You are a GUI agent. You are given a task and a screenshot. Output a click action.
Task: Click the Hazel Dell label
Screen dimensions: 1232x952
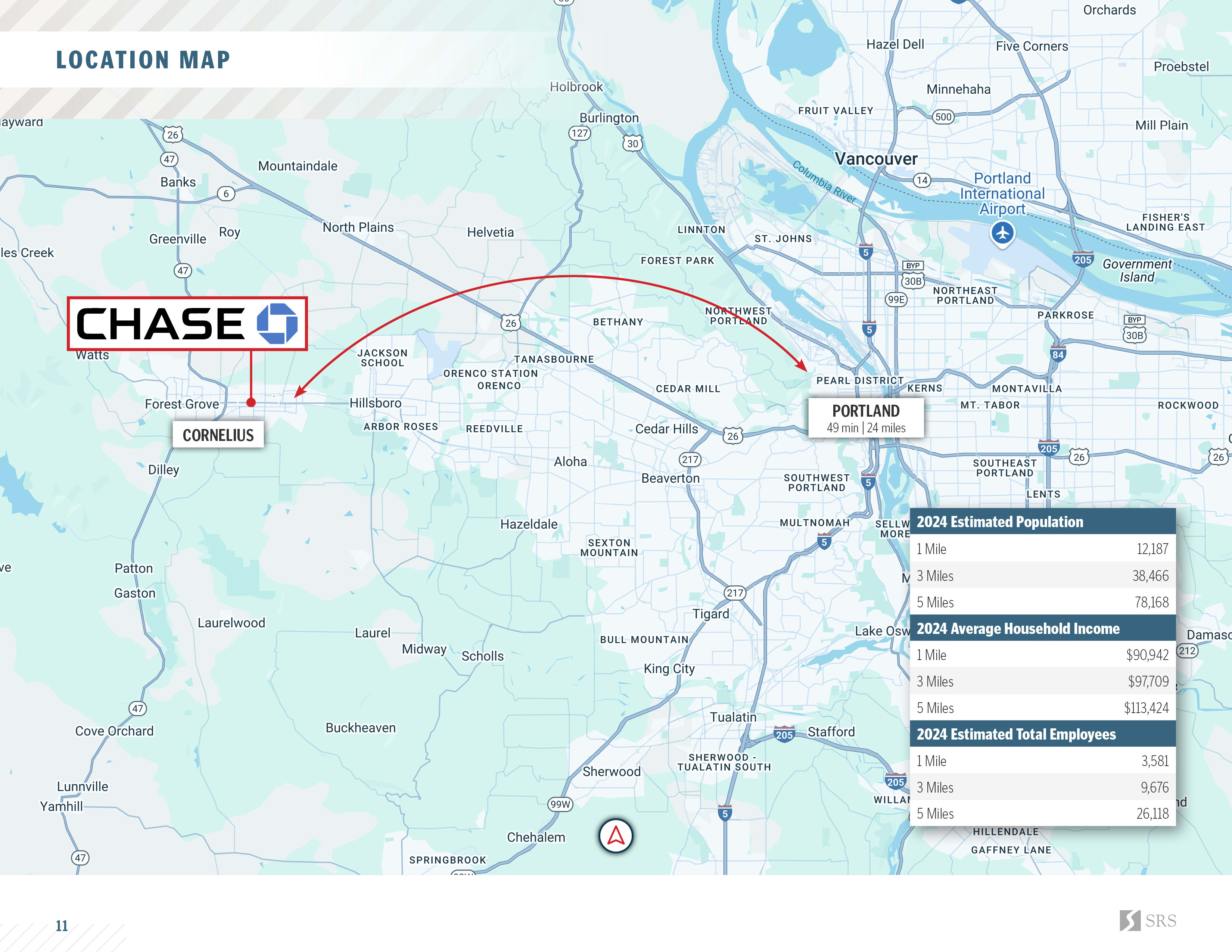[x=895, y=44]
